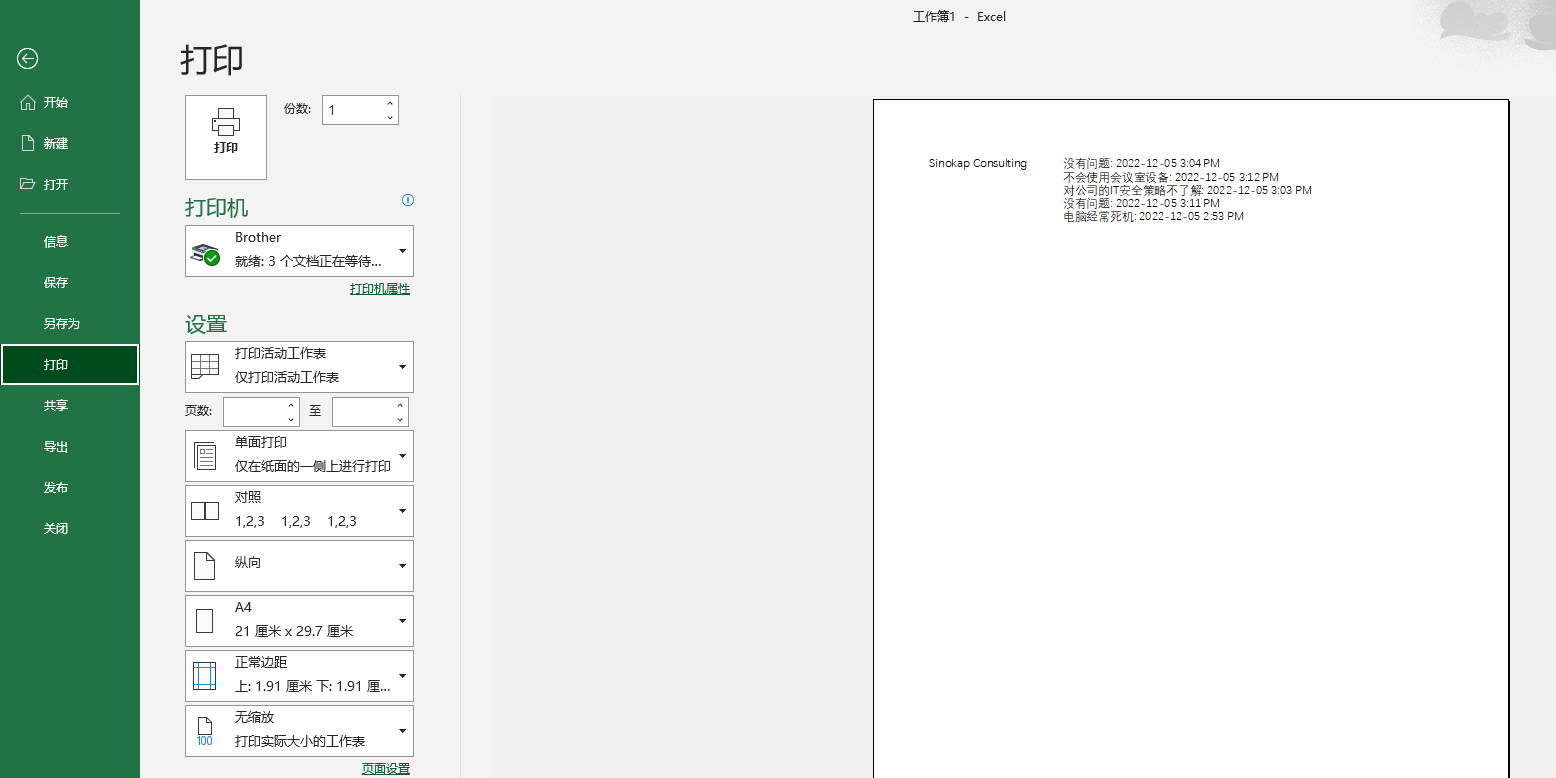Image resolution: width=1556 pixels, height=778 pixels.
Task: Increase the starting page number
Action: point(291,405)
